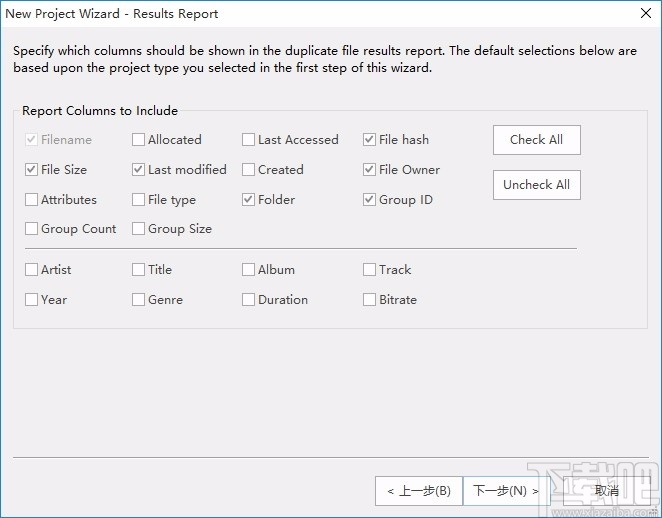The height and width of the screenshot is (518, 662).
Task: Click the Check All button
Action: point(537,140)
